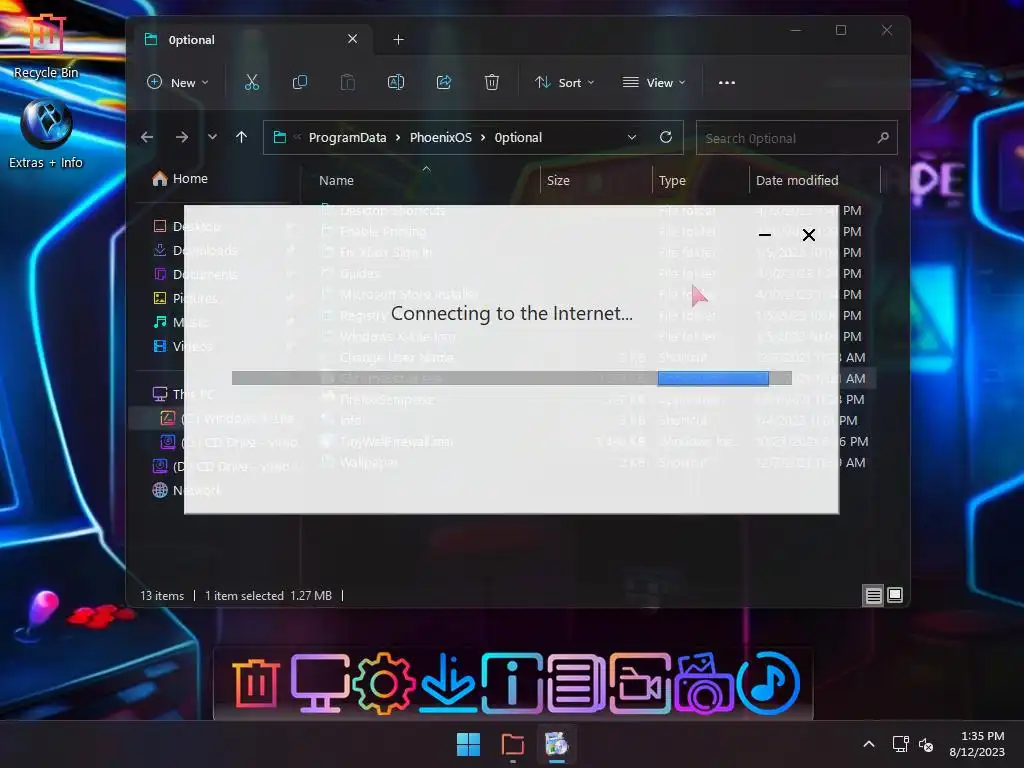1024x768 pixels.
Task: Close the Connecting to the Internet dialog
Action: tap(808, 234)
